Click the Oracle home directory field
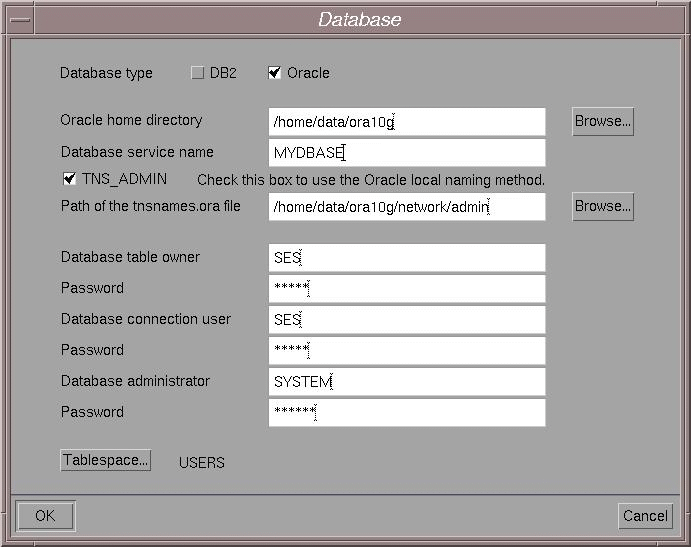Screen dimensions: 691x547 coord(407,122)
